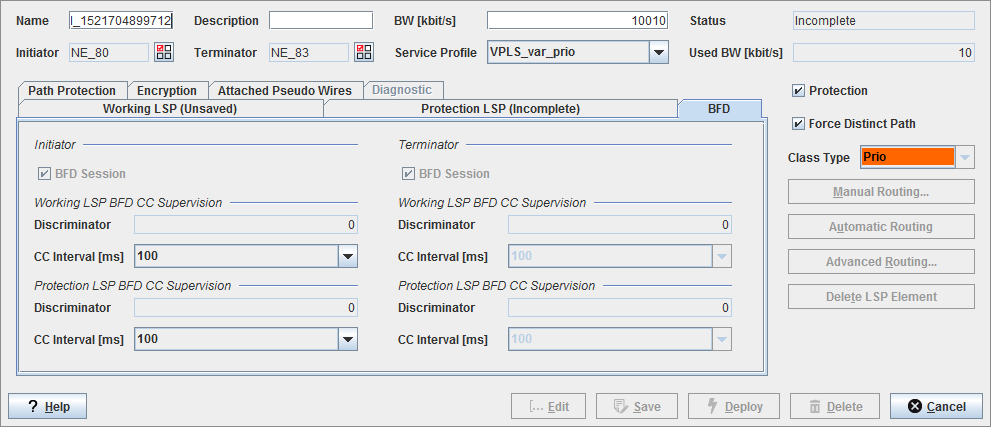Click the Edit pencil icon

click(x=535, y=407)
